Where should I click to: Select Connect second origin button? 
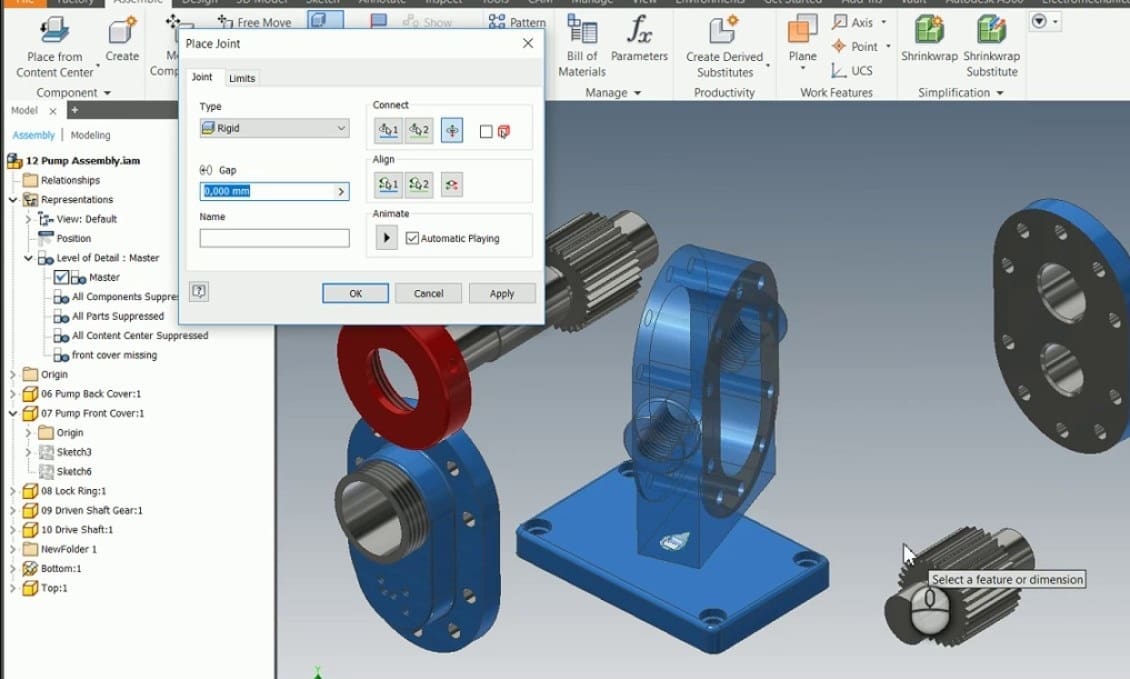pyautogui.click(x=419, y=130)
